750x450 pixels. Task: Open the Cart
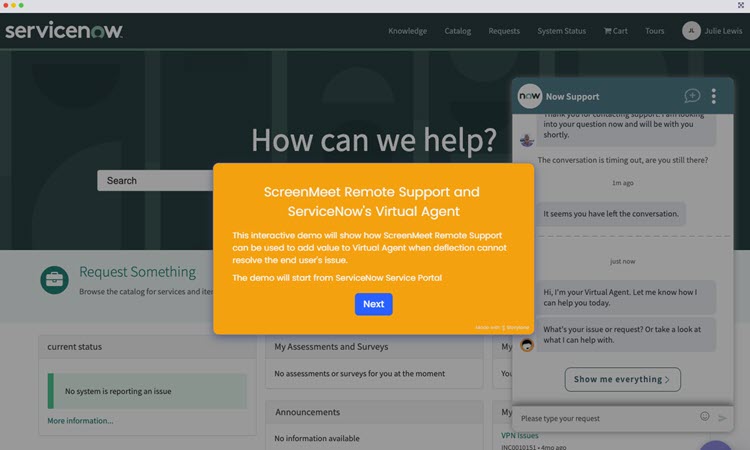pos(616,31)
